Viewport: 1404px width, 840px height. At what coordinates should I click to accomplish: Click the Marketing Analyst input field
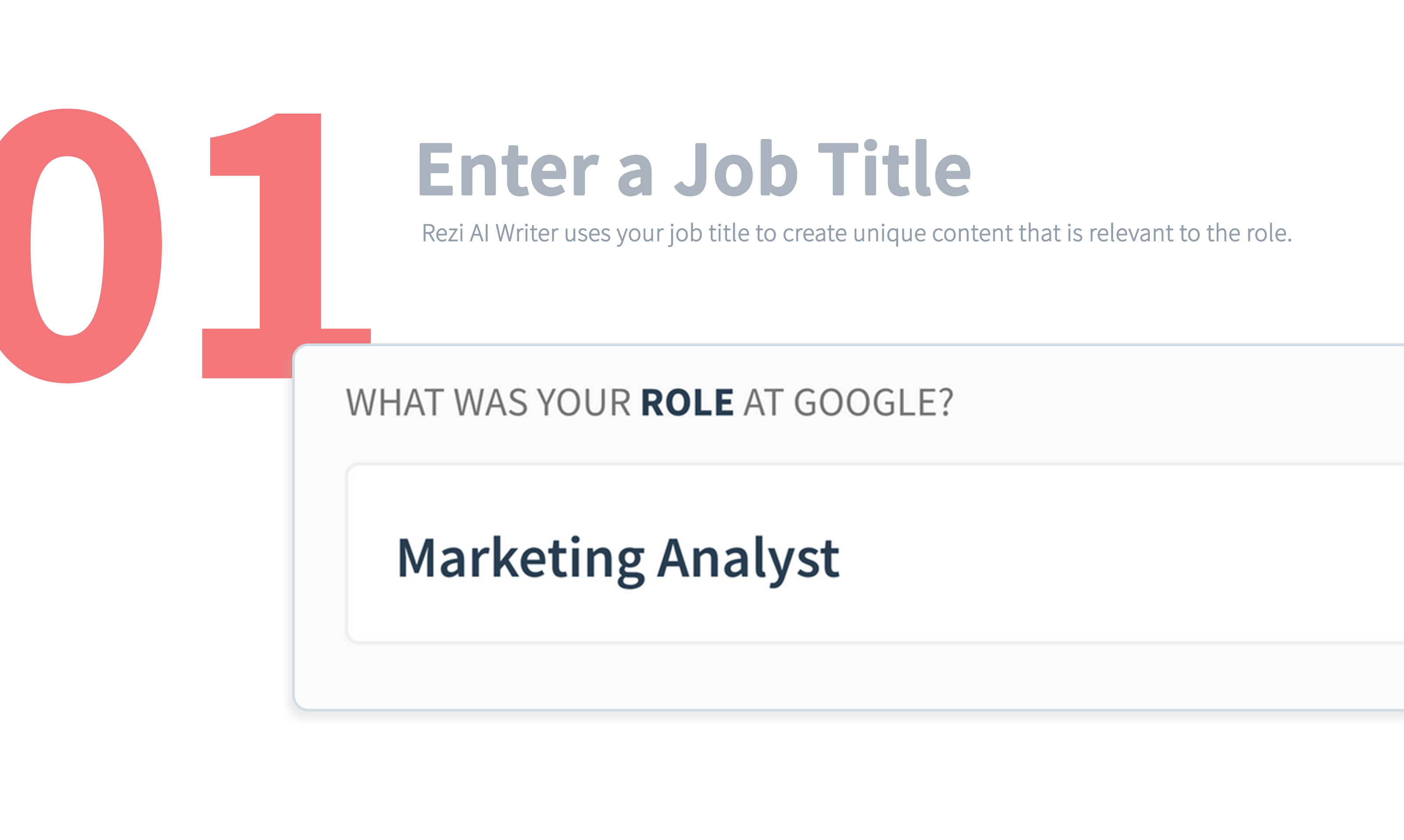tap(875, 554)
